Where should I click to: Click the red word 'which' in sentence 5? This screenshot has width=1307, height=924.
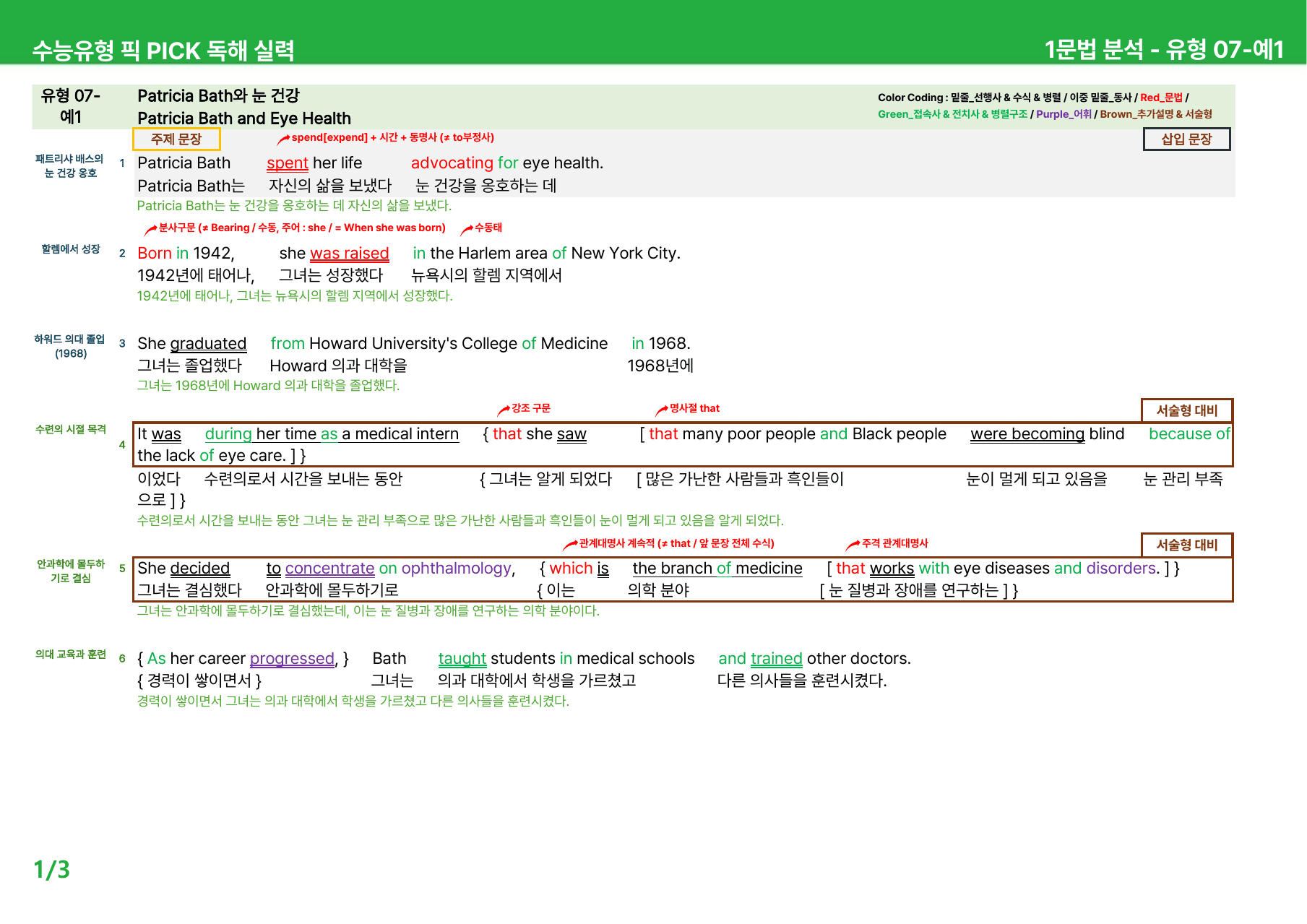(571, 569)
